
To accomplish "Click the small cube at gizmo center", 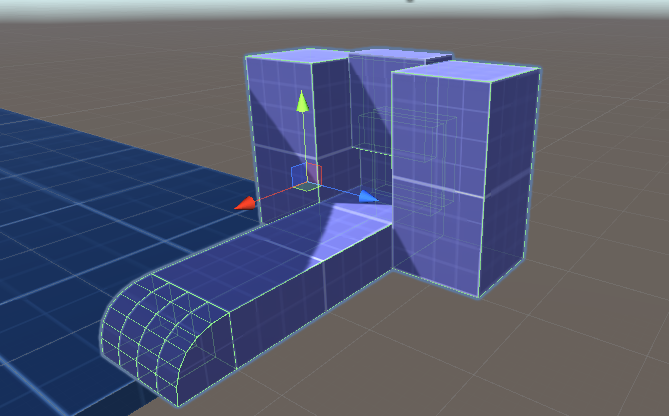I will pos(306,176).
